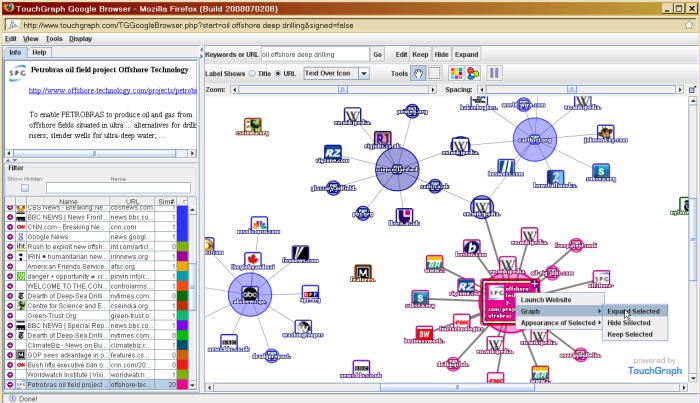Select the dashed rectangle selection tool

pos(434,73)
